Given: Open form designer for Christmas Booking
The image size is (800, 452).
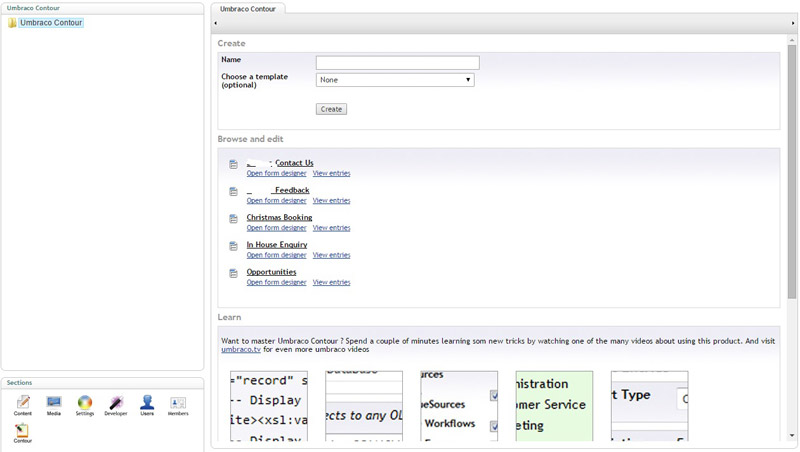Looking at the screenshot, I should pos(277,228).
